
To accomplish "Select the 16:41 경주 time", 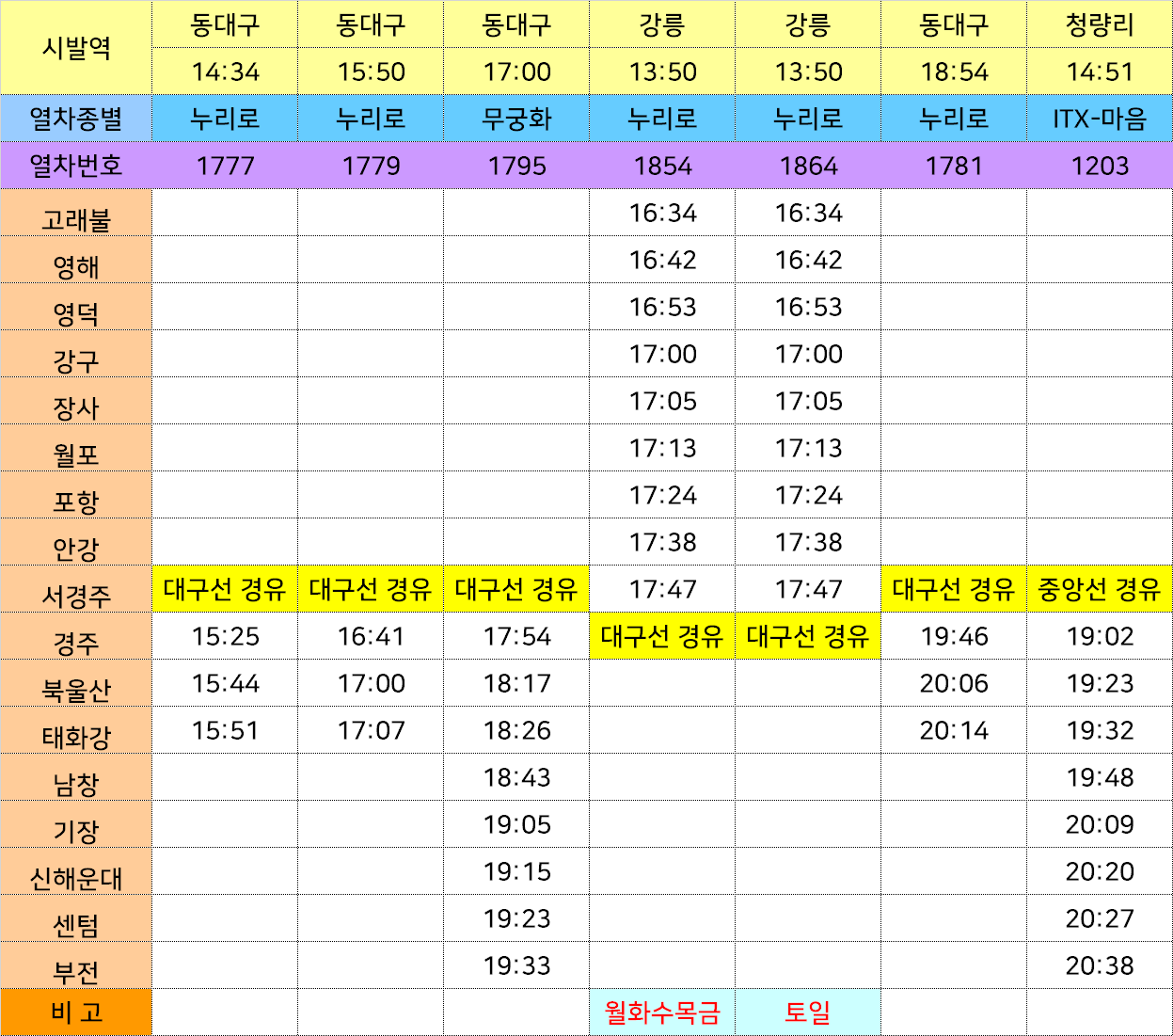I will pyautogui.click(x=371, y=636).
